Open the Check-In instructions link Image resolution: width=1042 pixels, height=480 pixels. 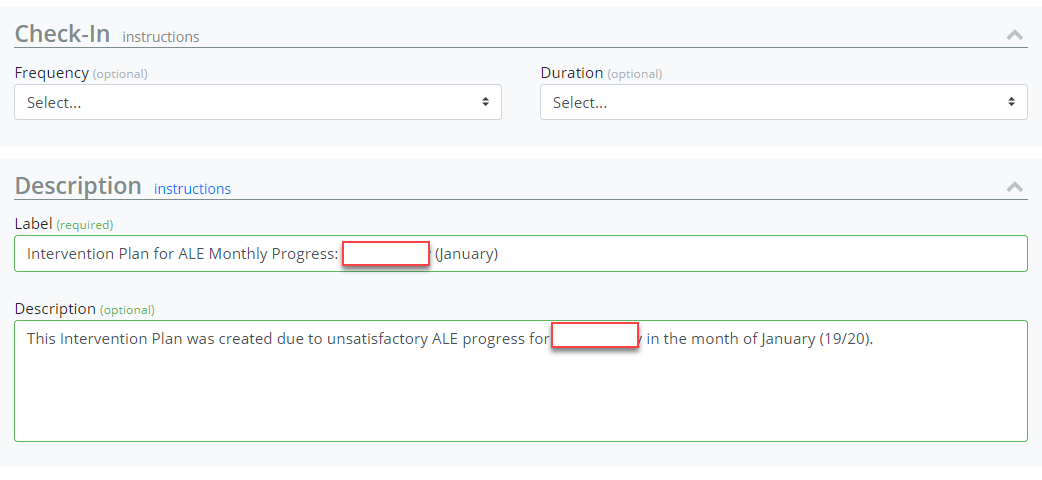click(160, 37)
